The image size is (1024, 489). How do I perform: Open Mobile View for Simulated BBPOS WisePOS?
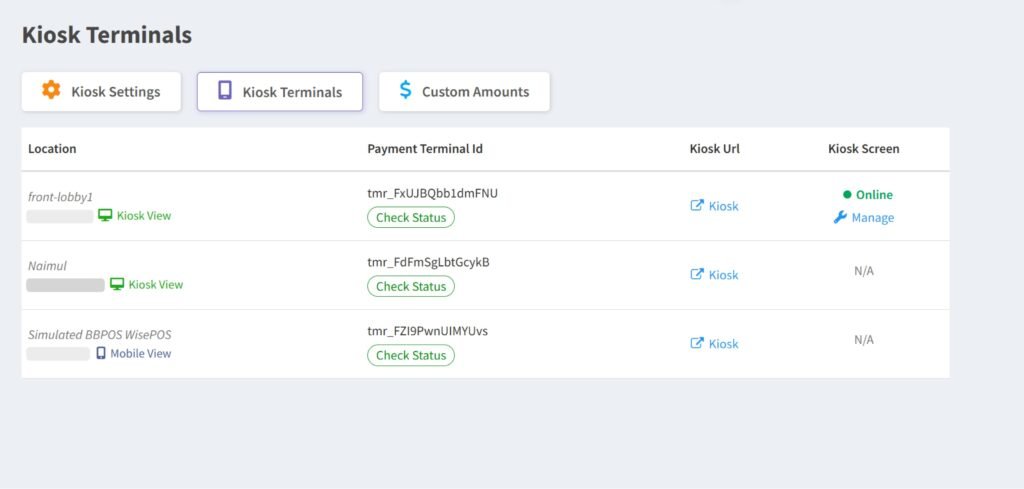click(x=140, y=353)
